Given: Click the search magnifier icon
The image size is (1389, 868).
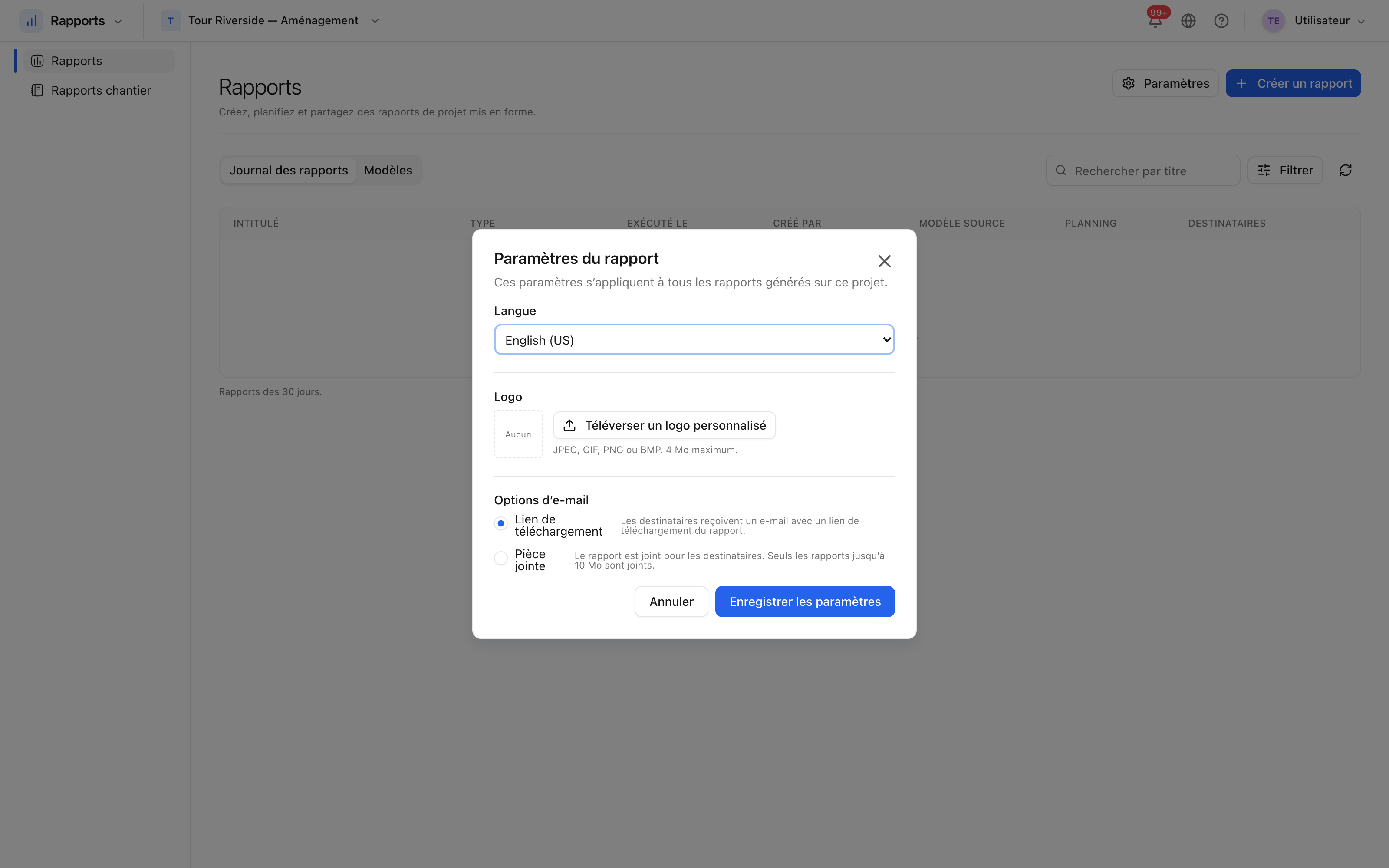Looking at the screenshot, I should pos(1061,171).
